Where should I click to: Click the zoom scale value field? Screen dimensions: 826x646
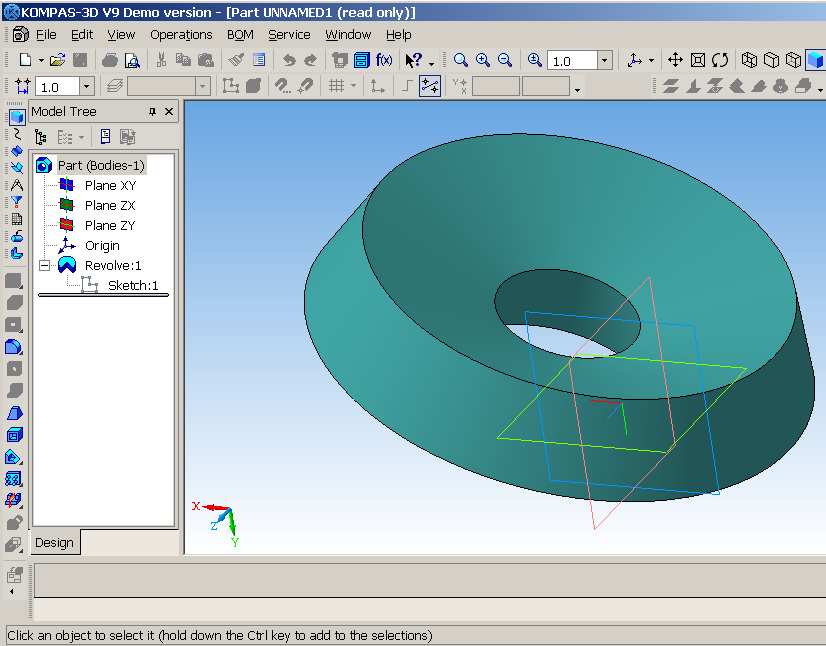point(573,61)
